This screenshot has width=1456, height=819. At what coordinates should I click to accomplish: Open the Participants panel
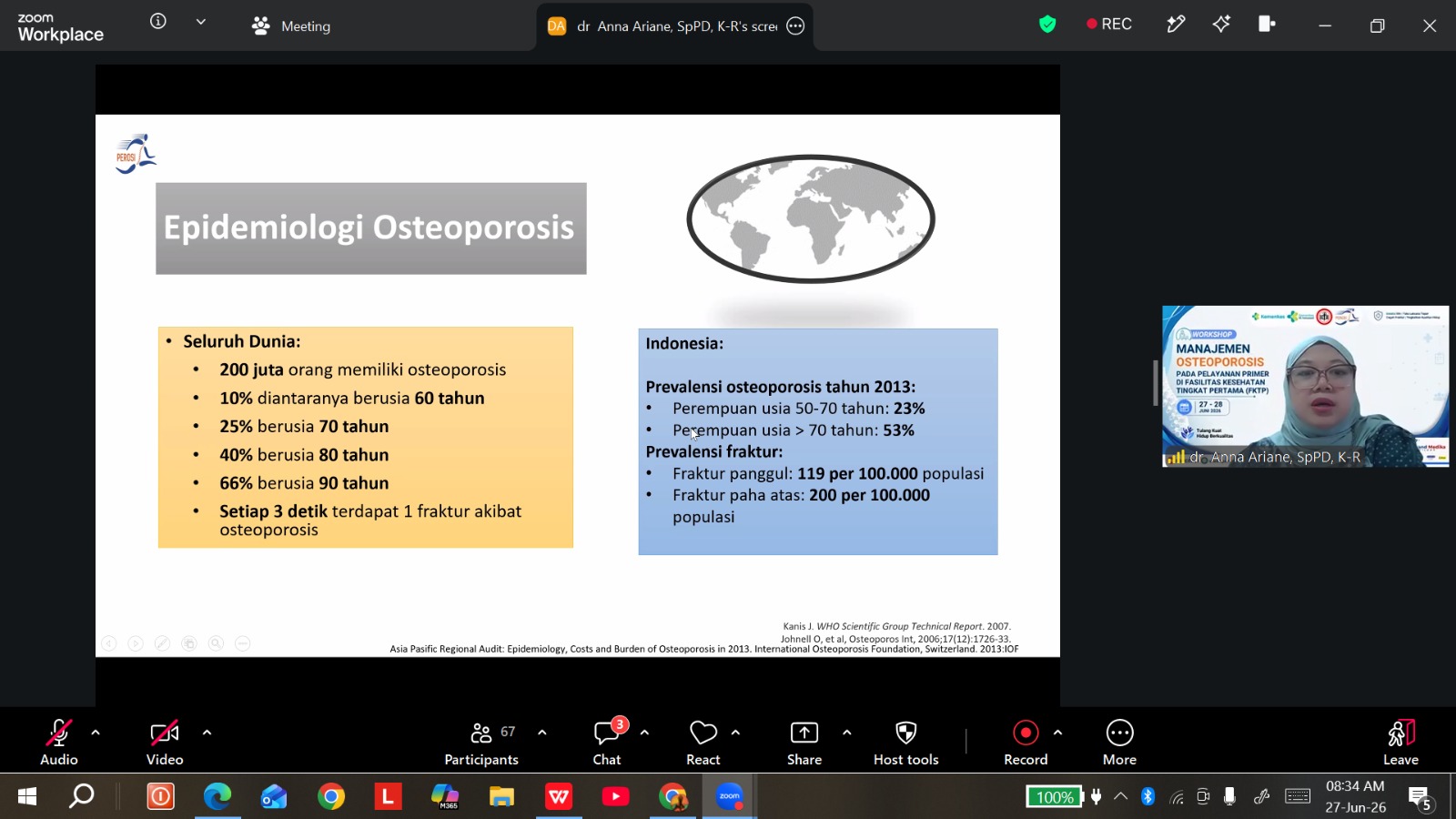pos(481,743)
